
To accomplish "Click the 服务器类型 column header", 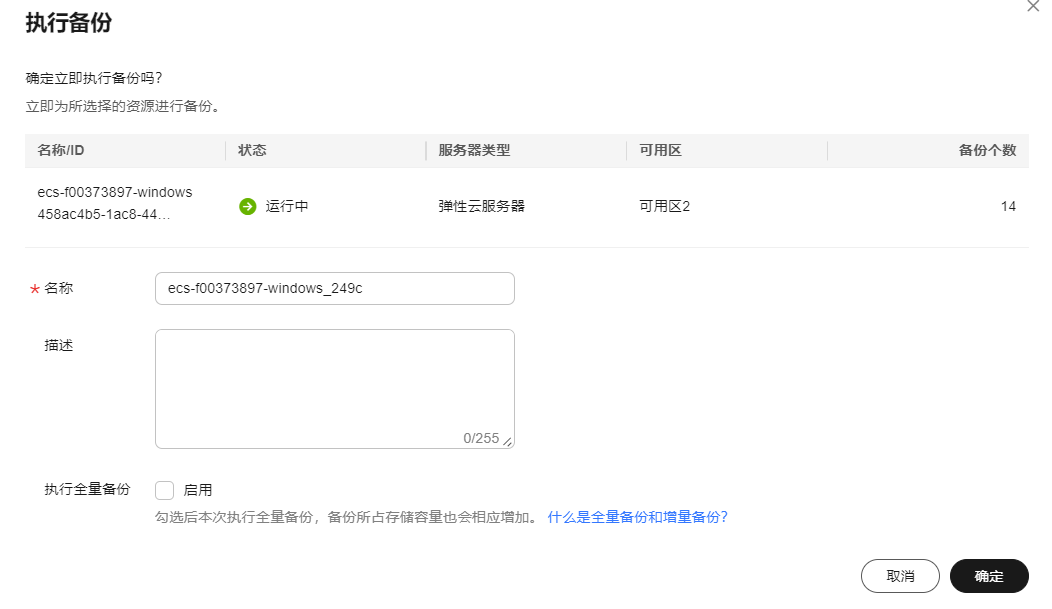I will point(474,150).
